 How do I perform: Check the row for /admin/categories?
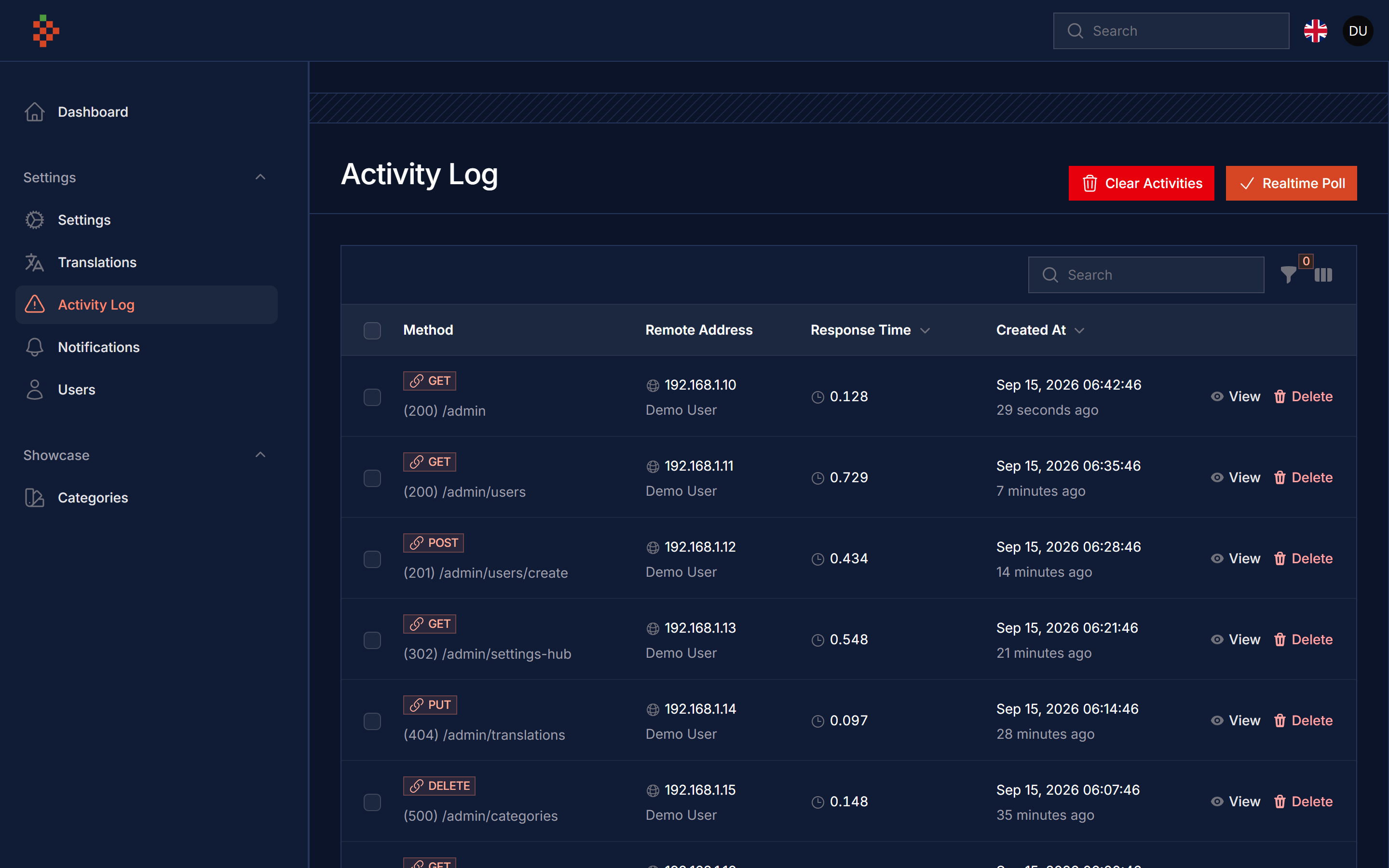click(372, 802)
